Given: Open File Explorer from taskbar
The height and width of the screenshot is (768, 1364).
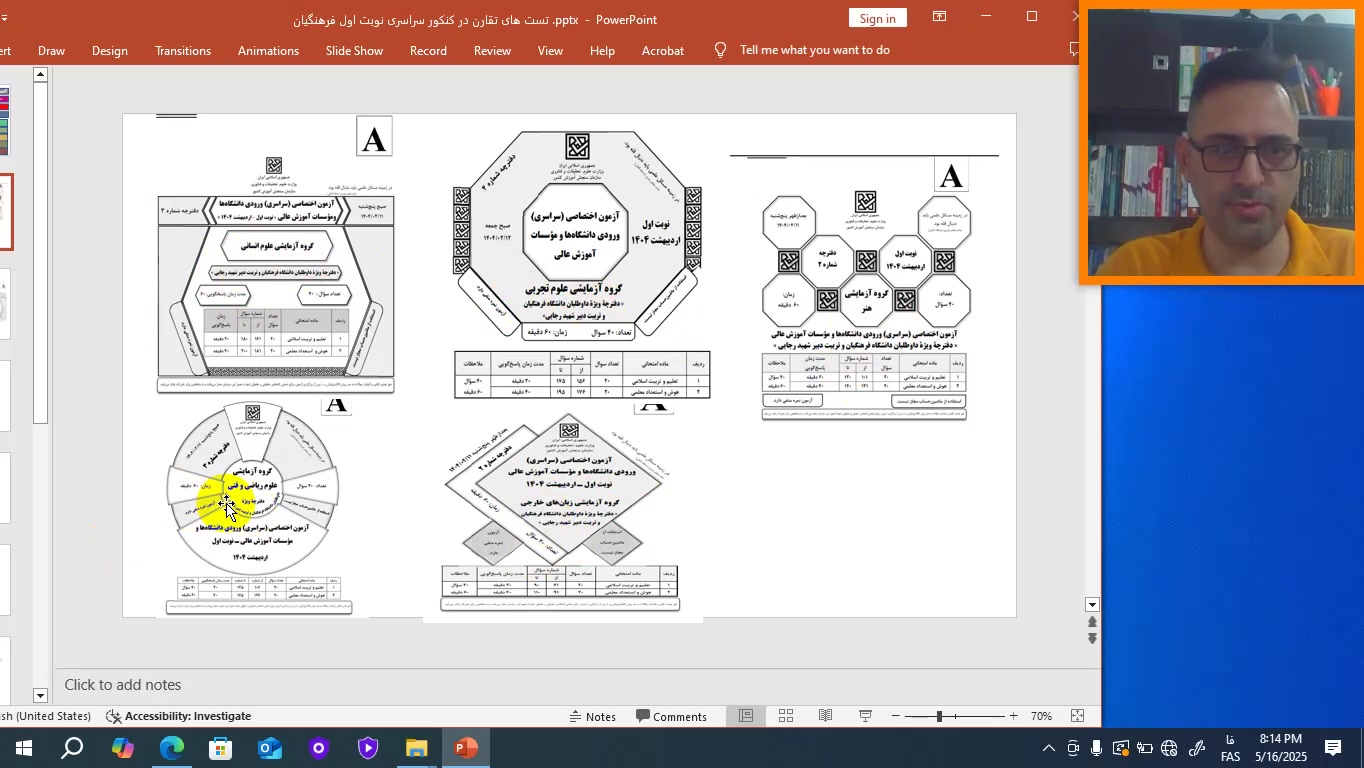Looking at the screenshot, I should pyautogui.click(x=416, y=748).
